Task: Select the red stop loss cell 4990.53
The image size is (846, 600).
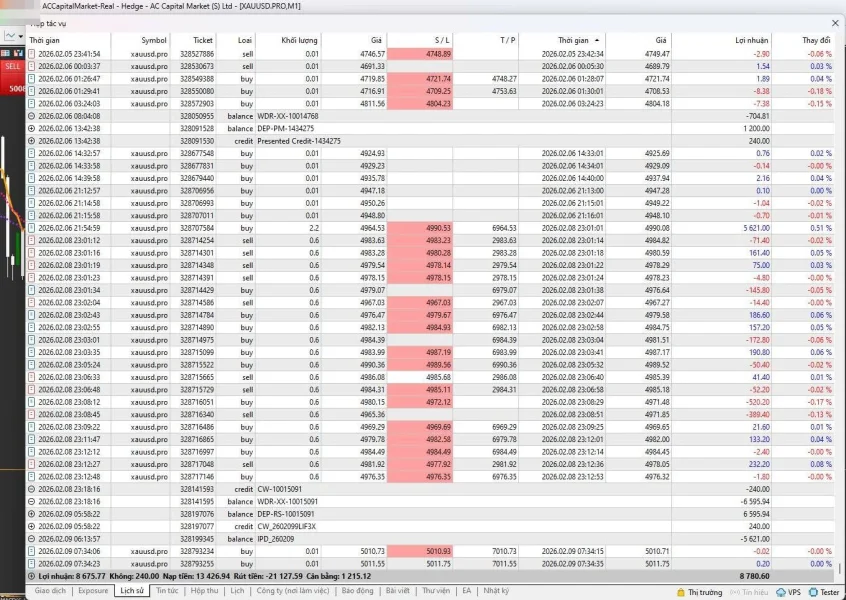Action: (x=420, y=228)
